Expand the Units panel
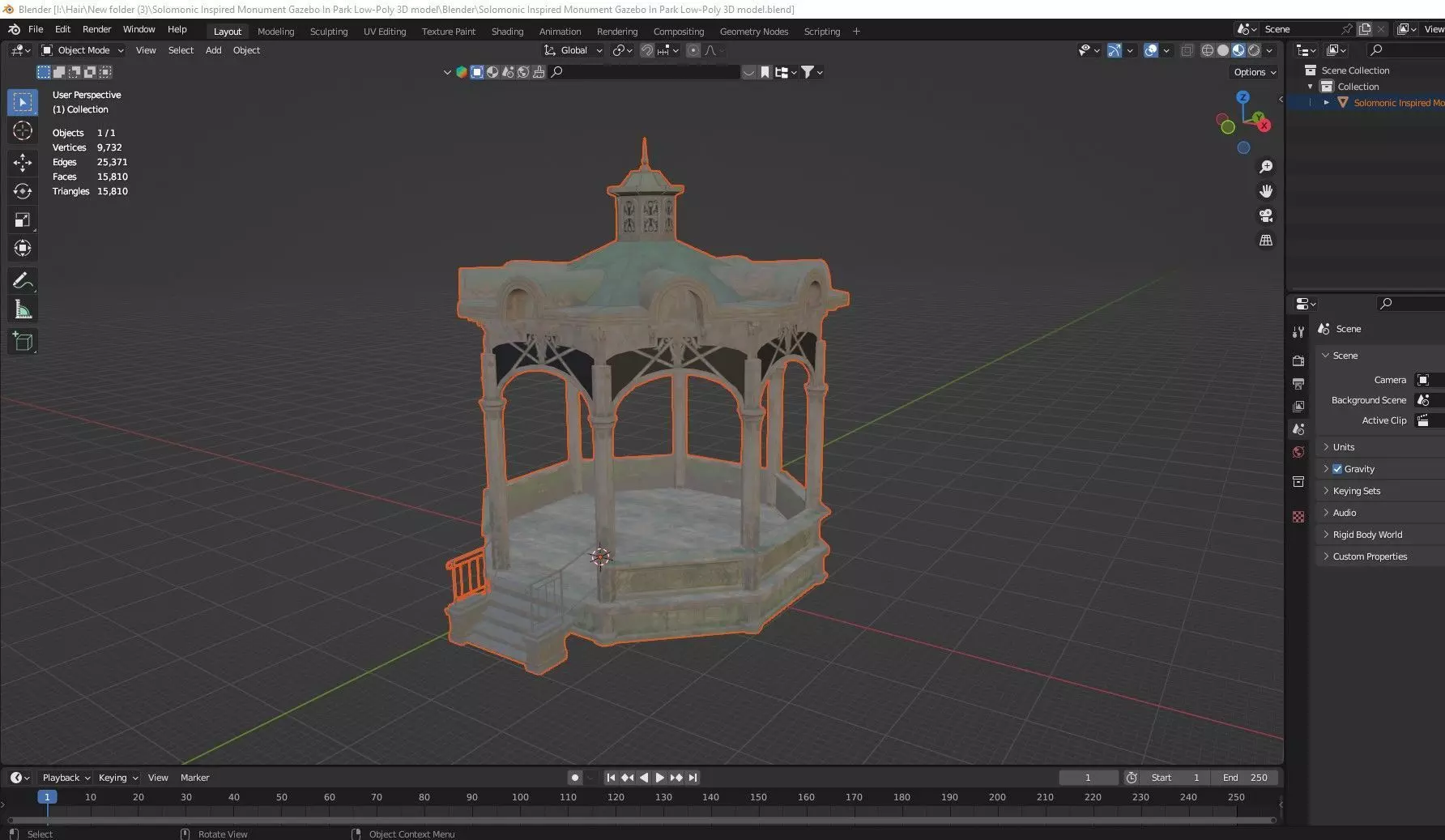 pos(1381,447)
